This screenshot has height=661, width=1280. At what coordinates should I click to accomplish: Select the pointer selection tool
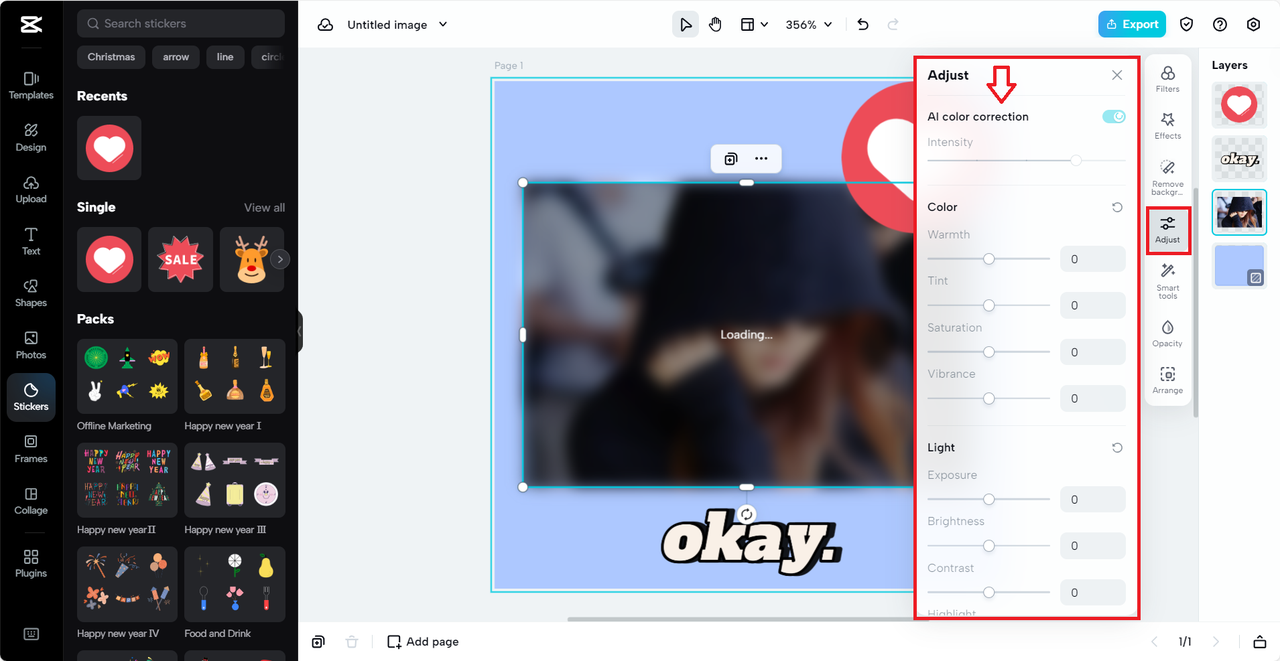685,25
